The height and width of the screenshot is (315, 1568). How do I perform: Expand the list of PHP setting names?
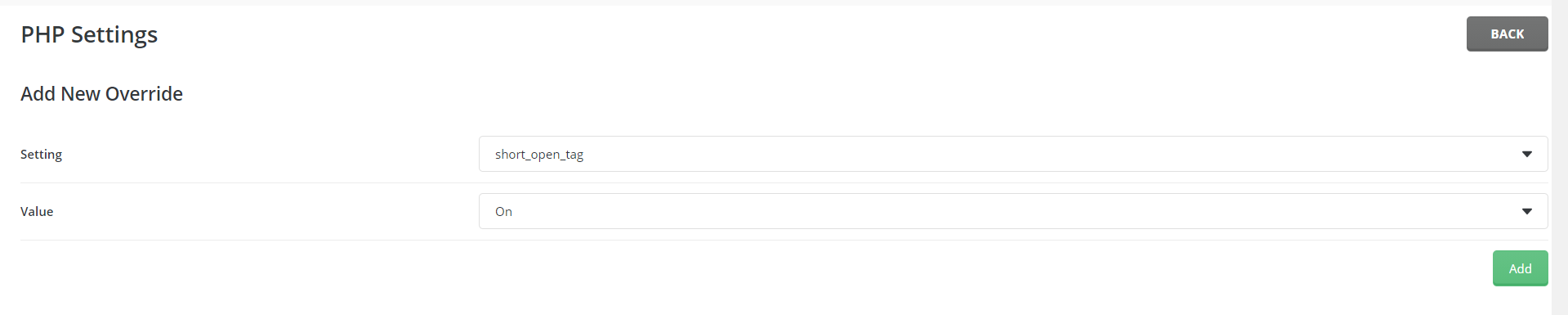[1013, 154]
